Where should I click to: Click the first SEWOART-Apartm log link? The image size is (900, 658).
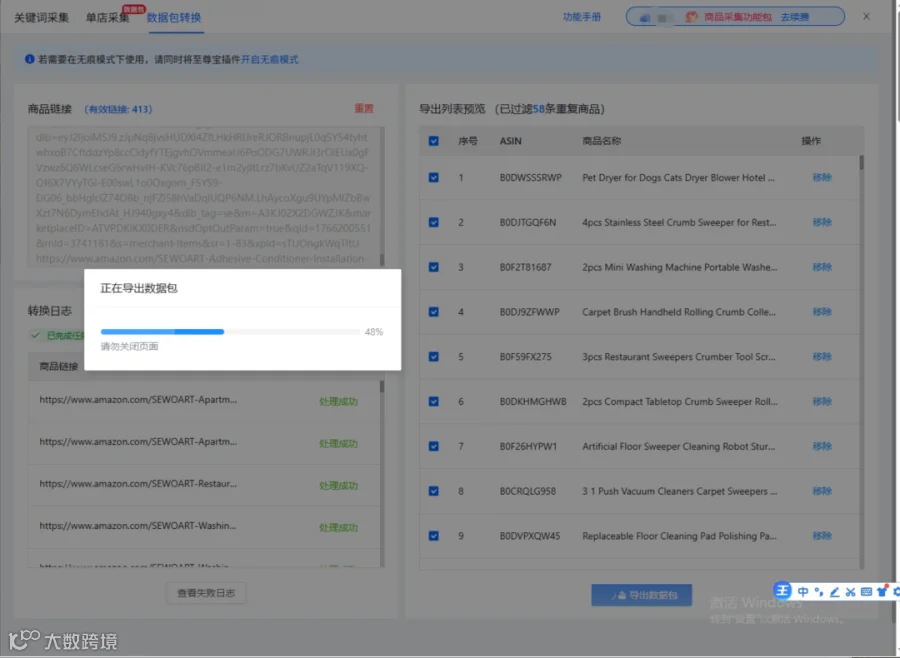(138, 400)
